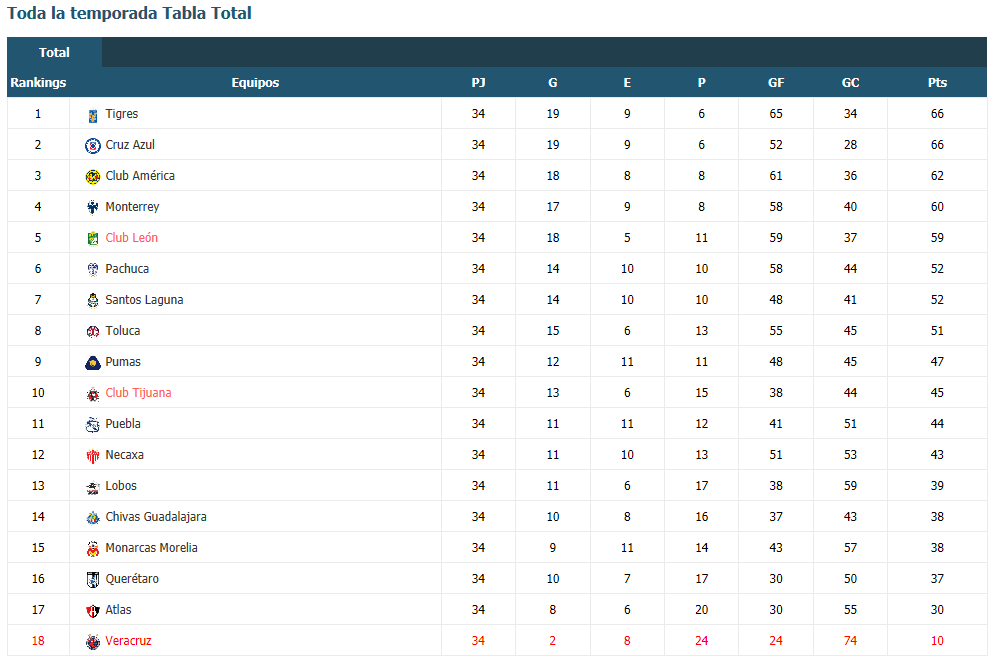Open the Santos Laguna team name
This screenshot has height=662, width=995.
click(x=144, y=300)
